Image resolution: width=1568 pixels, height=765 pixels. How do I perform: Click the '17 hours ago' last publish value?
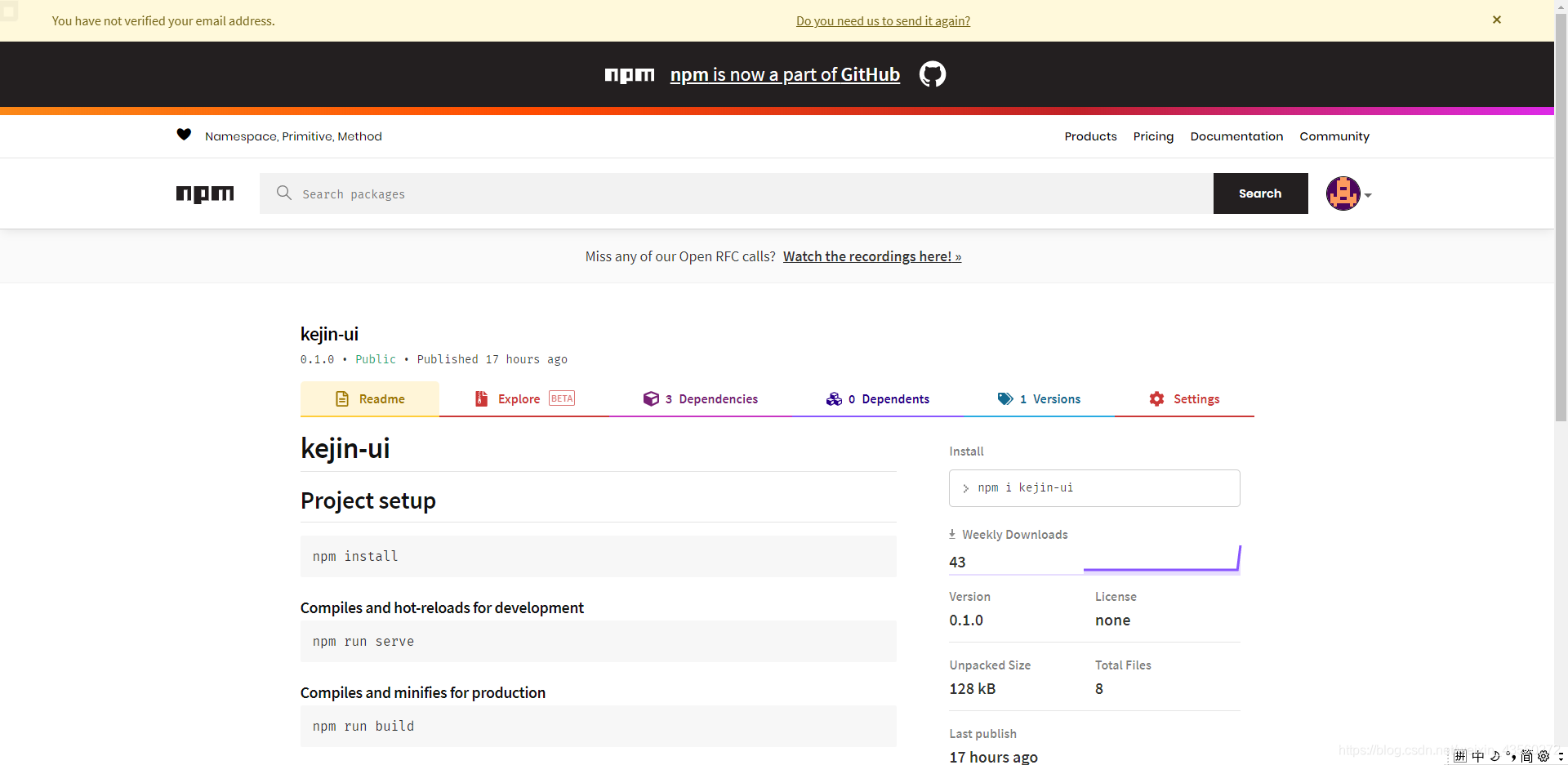[x=993, y=757]
